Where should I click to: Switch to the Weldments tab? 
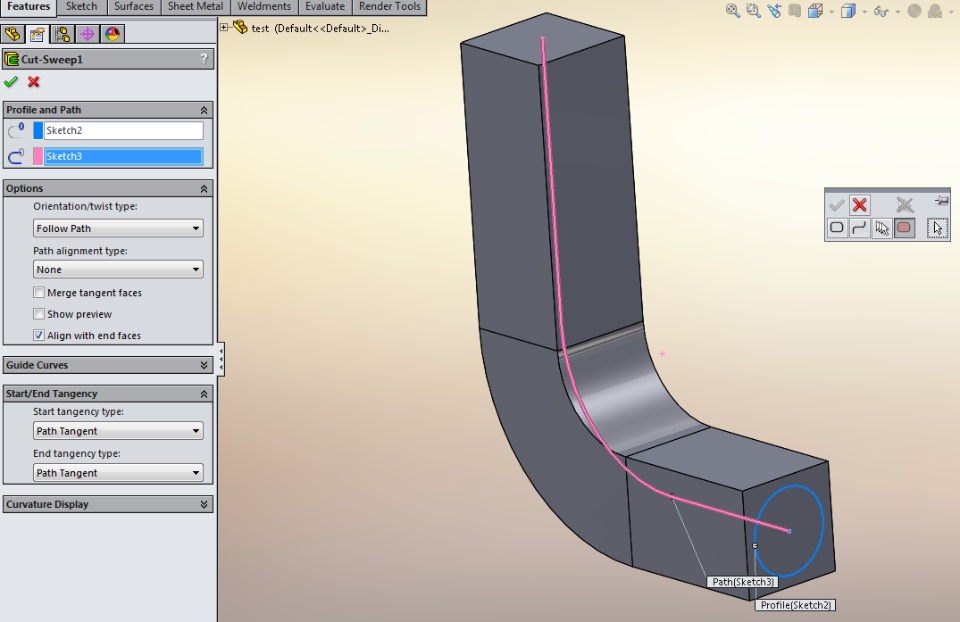point(264,7)
